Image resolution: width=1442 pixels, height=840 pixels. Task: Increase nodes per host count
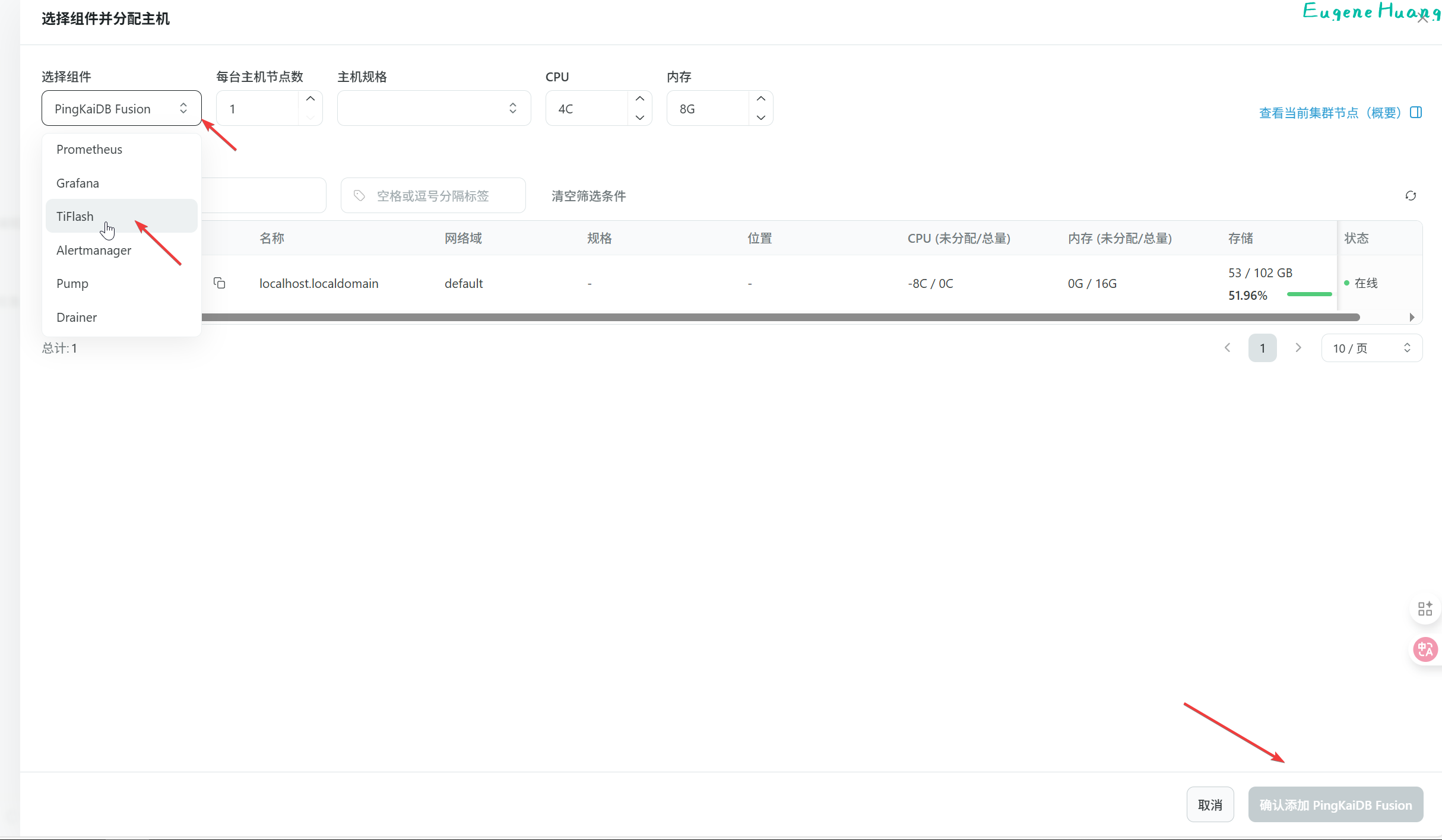(x=310, y=99)
